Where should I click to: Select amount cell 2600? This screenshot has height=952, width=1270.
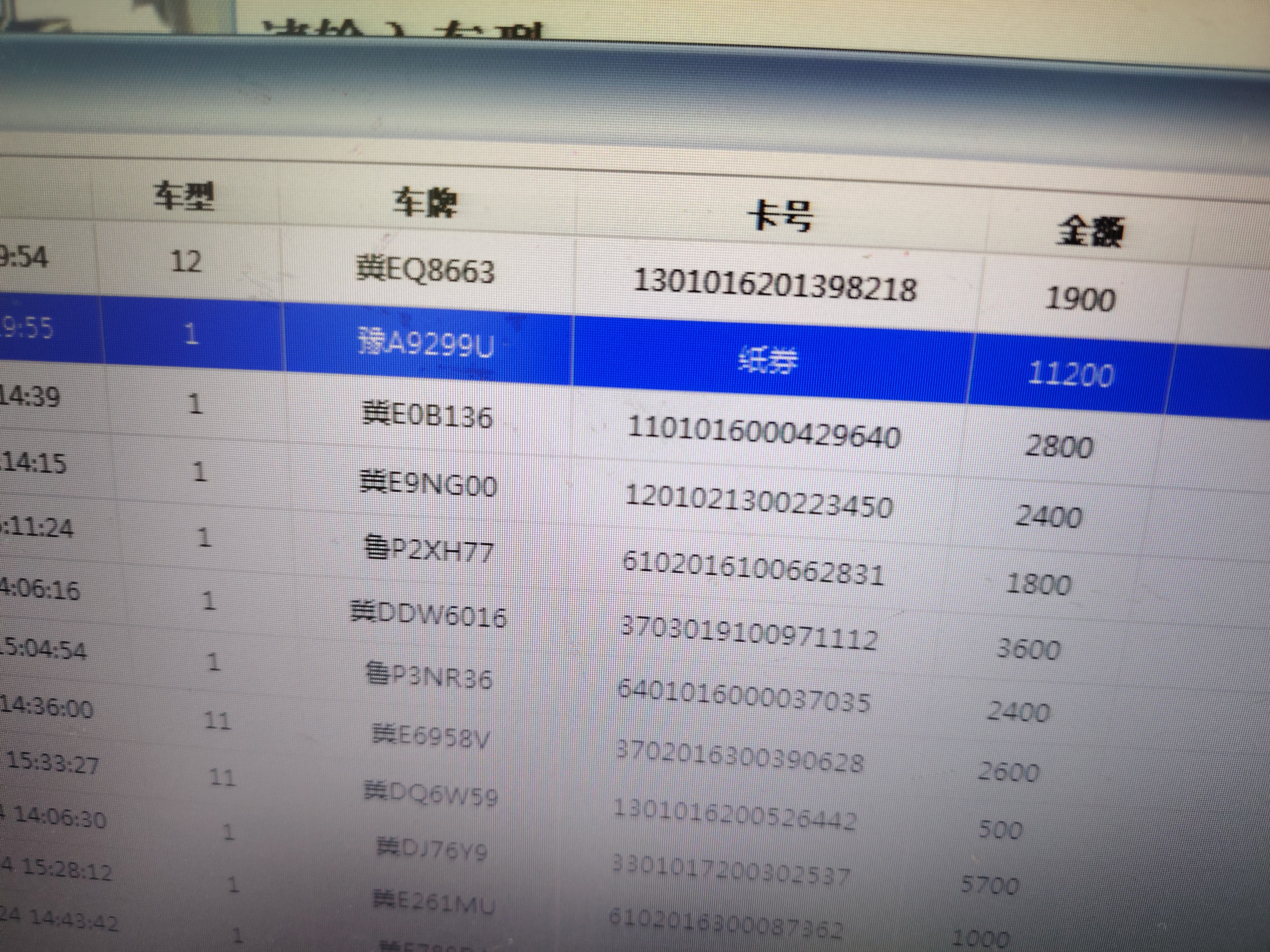click(1009, 772)
